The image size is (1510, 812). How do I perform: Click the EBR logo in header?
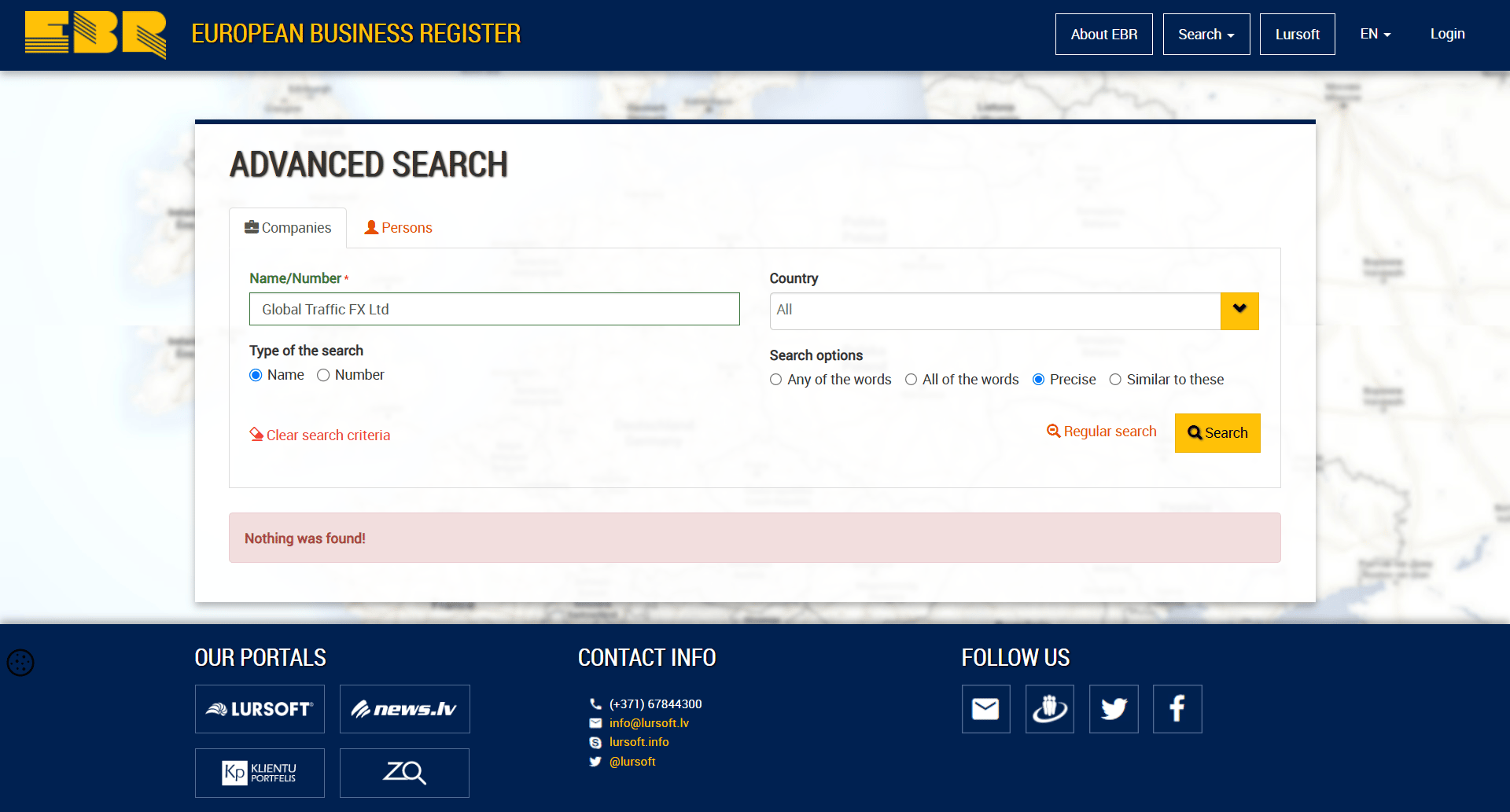tap(95, 35)
